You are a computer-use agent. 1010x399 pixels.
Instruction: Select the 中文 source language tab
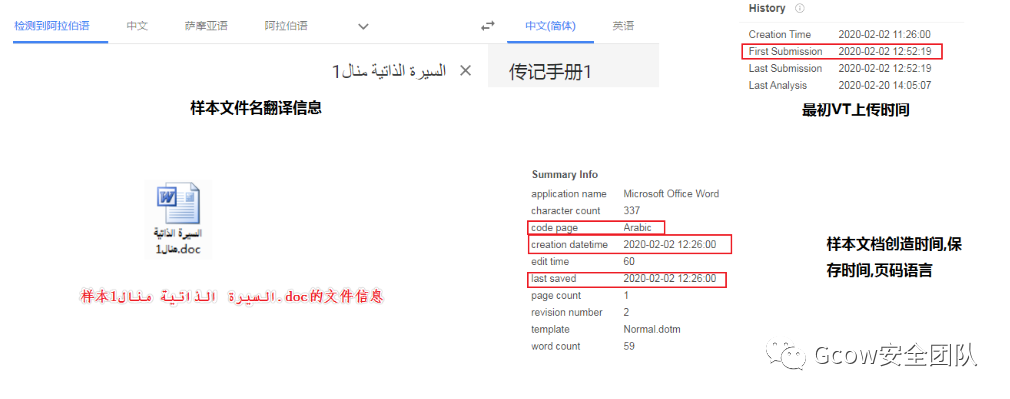137,26
